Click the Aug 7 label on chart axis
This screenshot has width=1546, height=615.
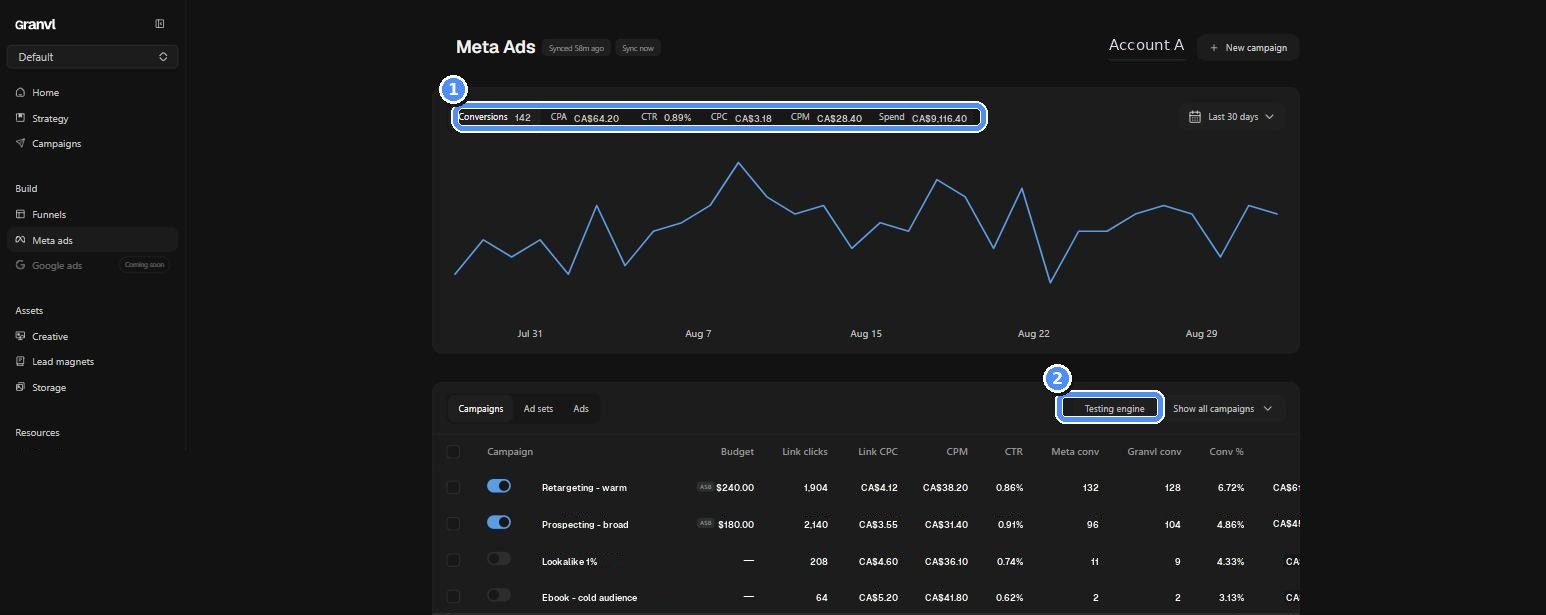pyautogui.click(x=698, y=334)
